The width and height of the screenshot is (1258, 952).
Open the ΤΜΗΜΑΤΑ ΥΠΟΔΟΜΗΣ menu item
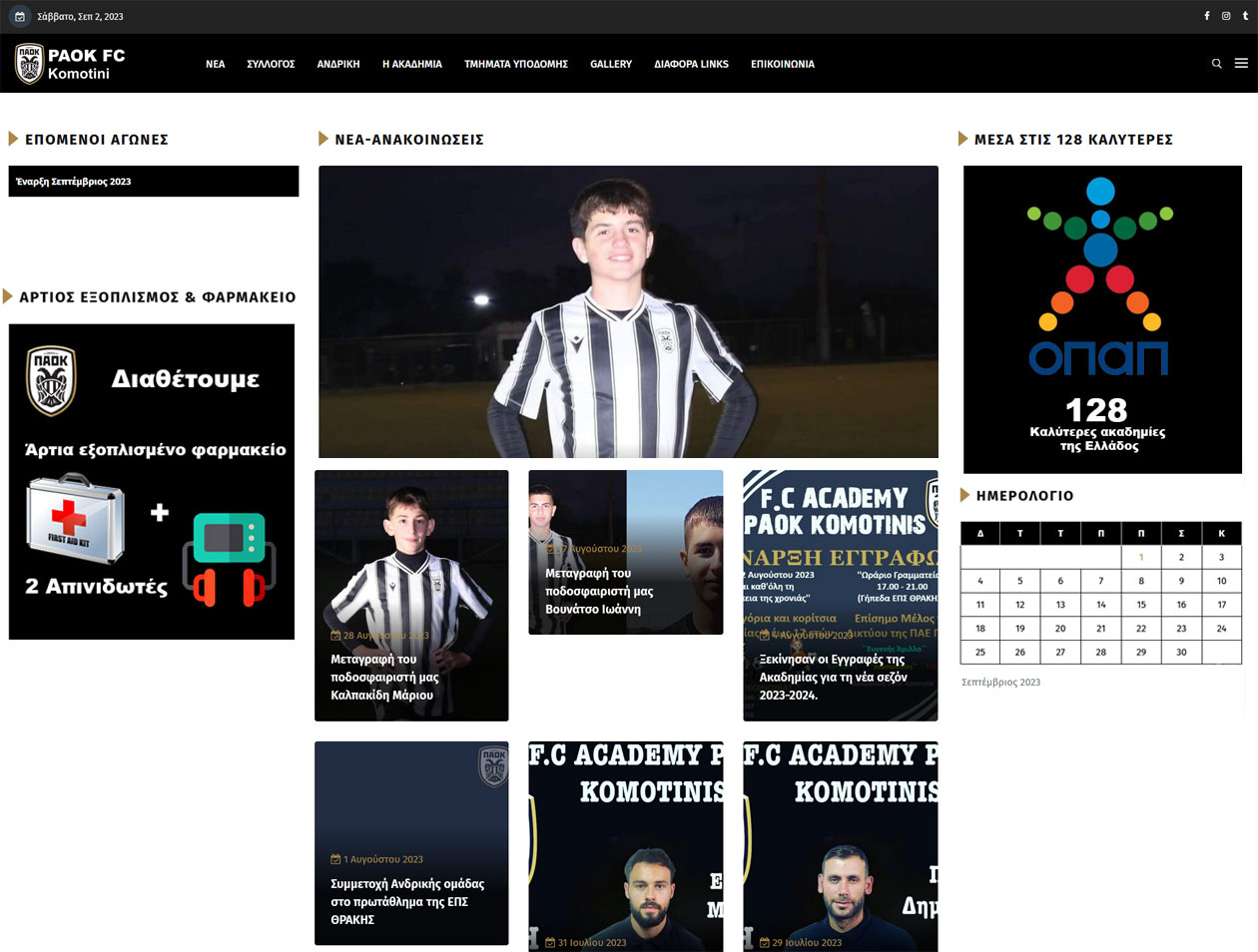tap(516, 64)
